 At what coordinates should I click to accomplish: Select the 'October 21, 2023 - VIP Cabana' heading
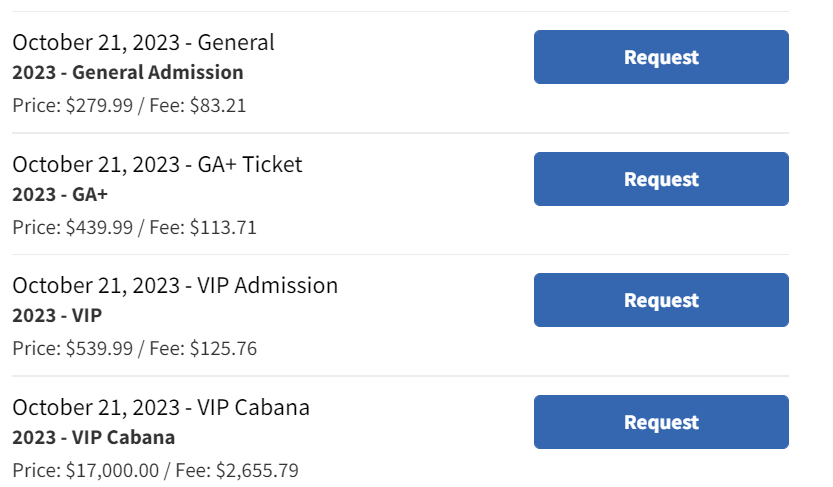pyautogui.click(x=161, y=407)
